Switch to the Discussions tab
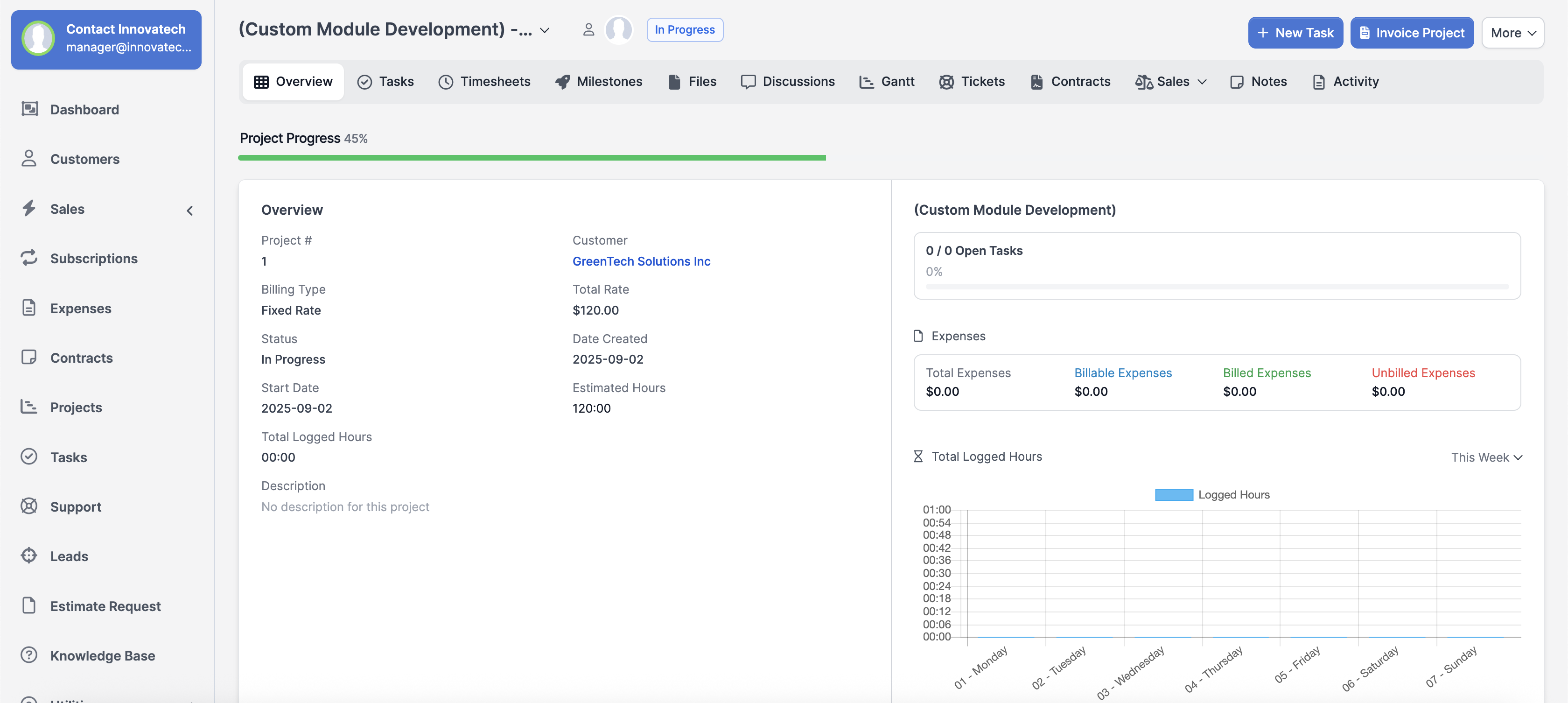The height and width of the screenshot is (703, 1568). coord(788,81)
